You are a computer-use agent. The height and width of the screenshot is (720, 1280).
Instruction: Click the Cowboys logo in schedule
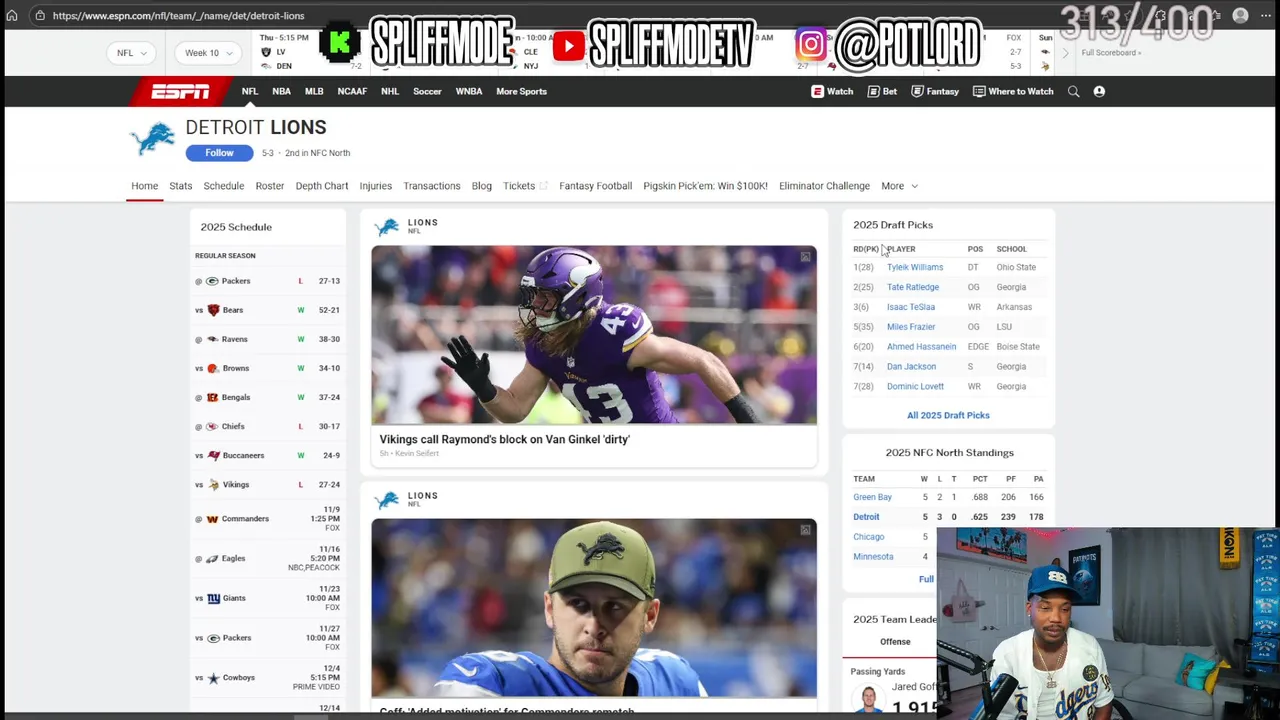[212, 678]
